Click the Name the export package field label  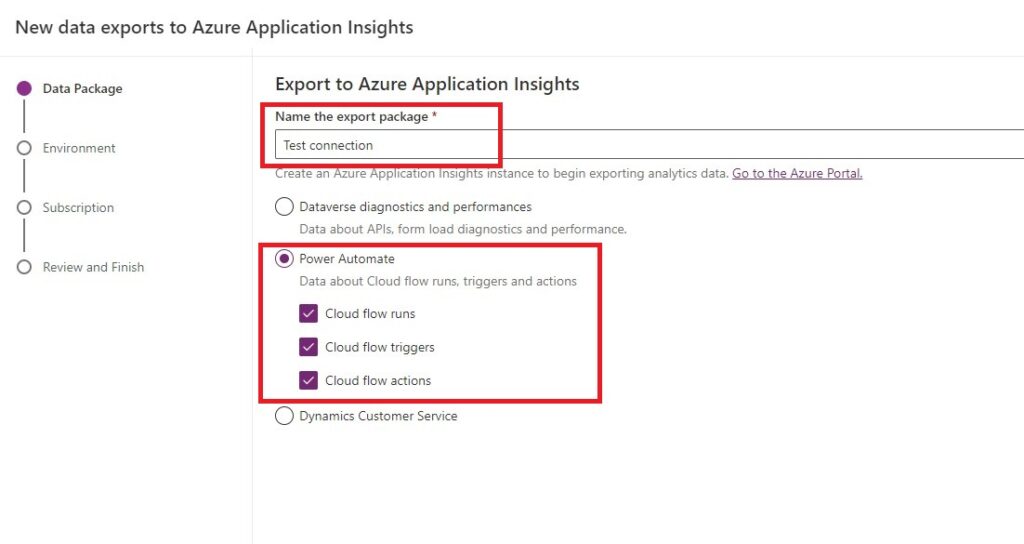coord(355,117)
